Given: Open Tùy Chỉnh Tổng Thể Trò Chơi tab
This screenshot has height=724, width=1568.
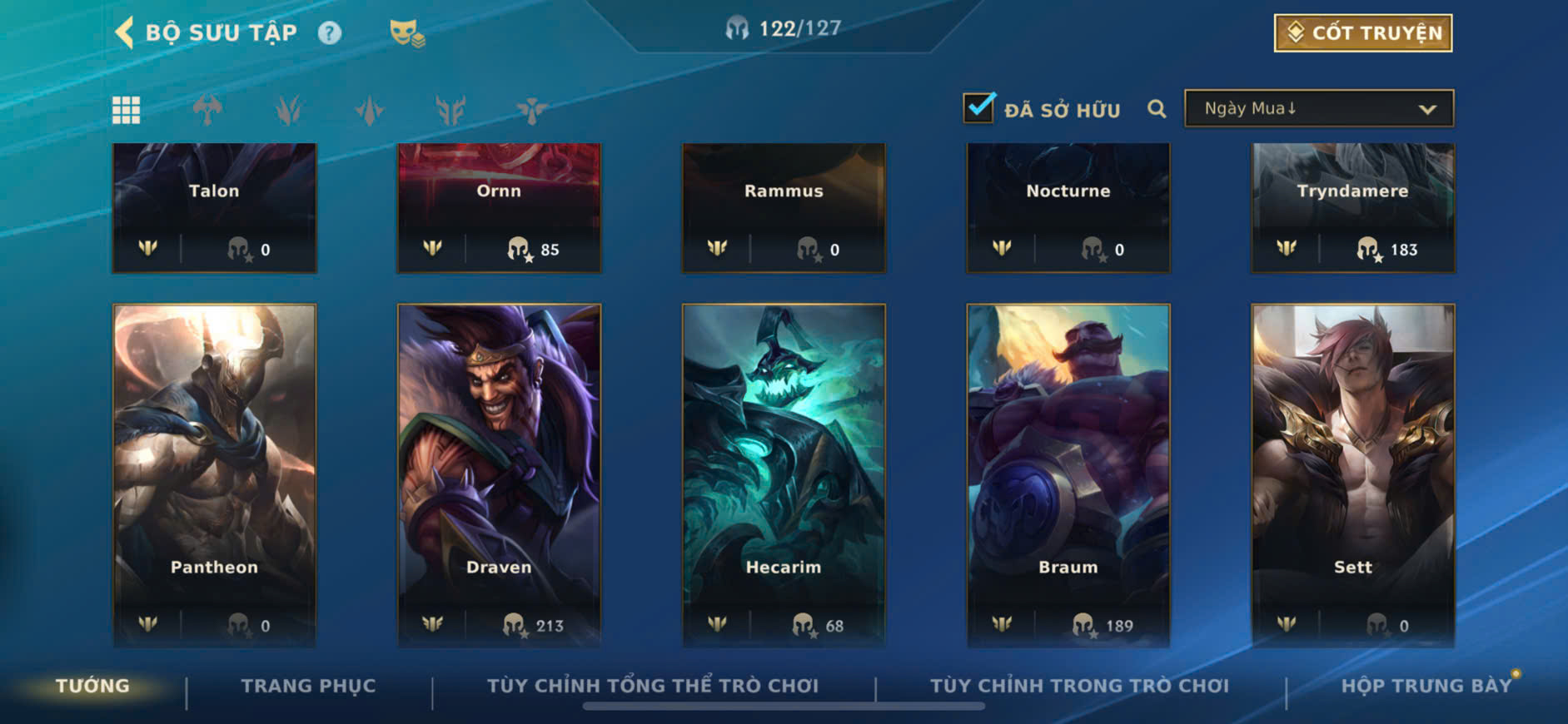Looking at the screenshot, I should pyautogui.click(x=653, y=686).
